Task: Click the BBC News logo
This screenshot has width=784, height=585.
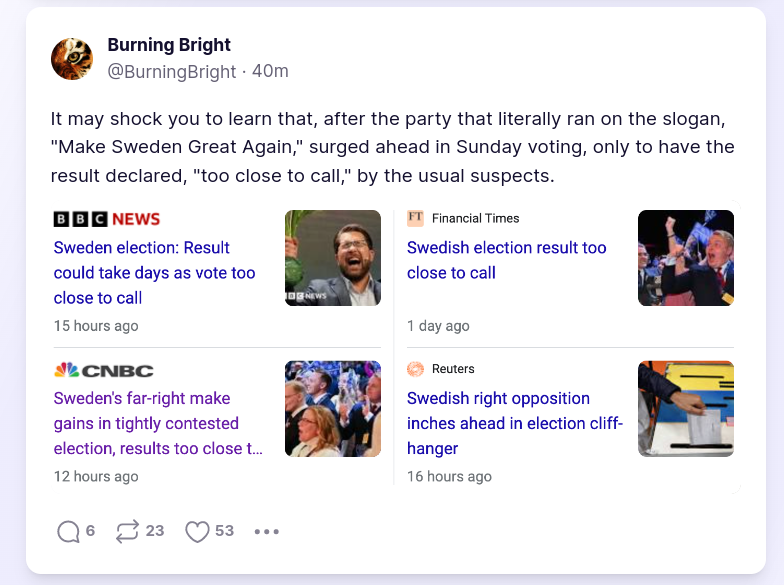Action: 107,219
